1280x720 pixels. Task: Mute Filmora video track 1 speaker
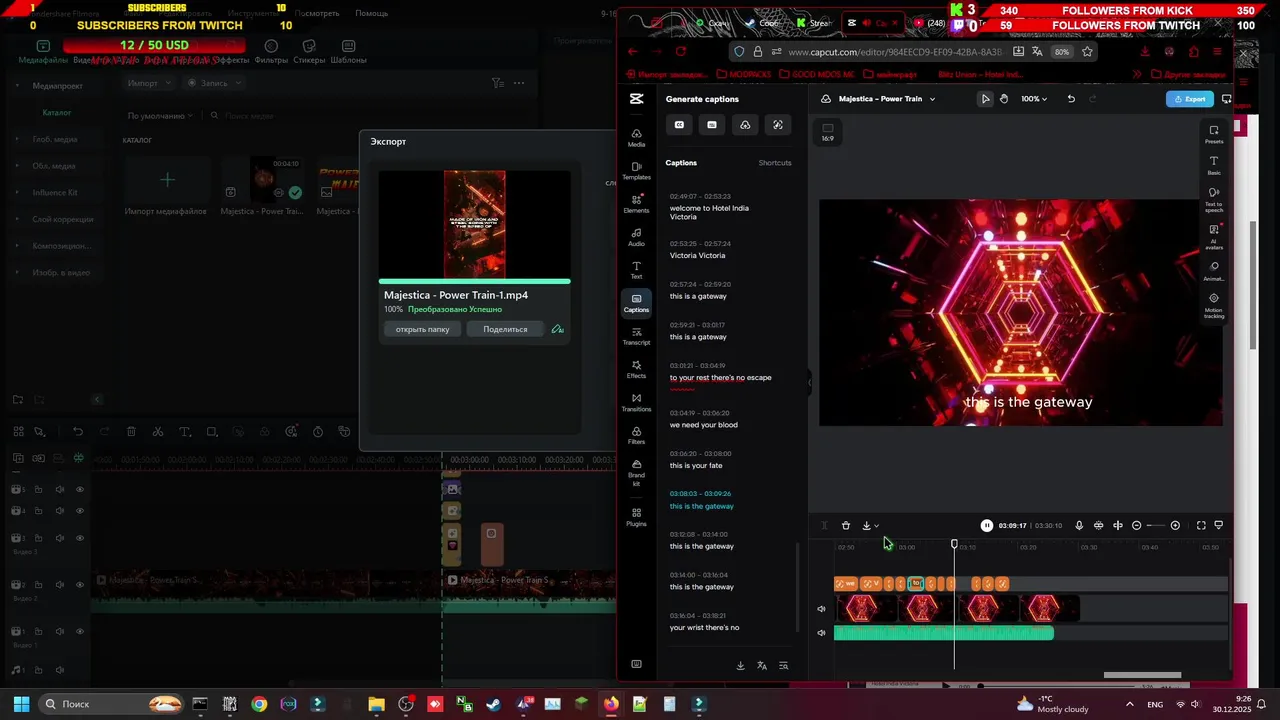60,632
